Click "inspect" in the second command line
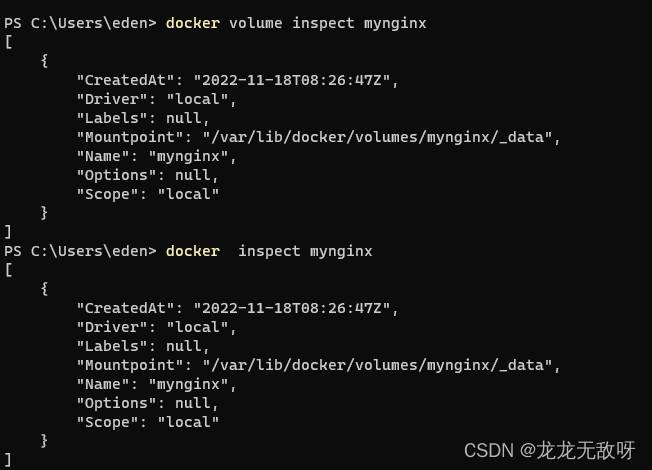652x470 pixels. pyautogui.click(x=269, y=251)
